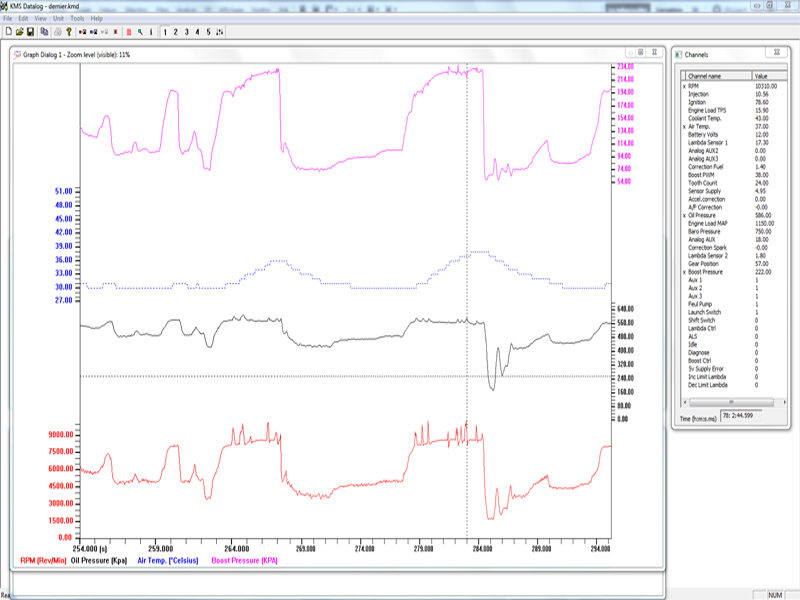The image size is (800, 600).
Task: Open the Tools menu
Action: pos(77,18)
